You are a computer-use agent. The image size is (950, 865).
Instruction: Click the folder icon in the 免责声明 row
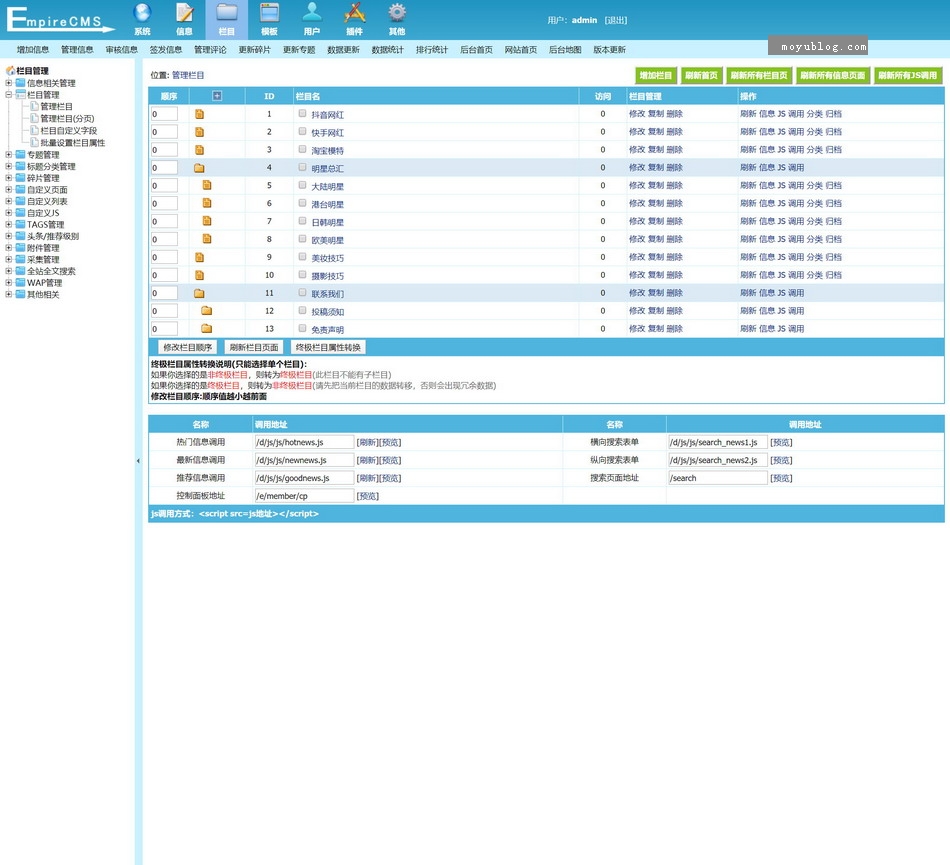tap(207, 329)
